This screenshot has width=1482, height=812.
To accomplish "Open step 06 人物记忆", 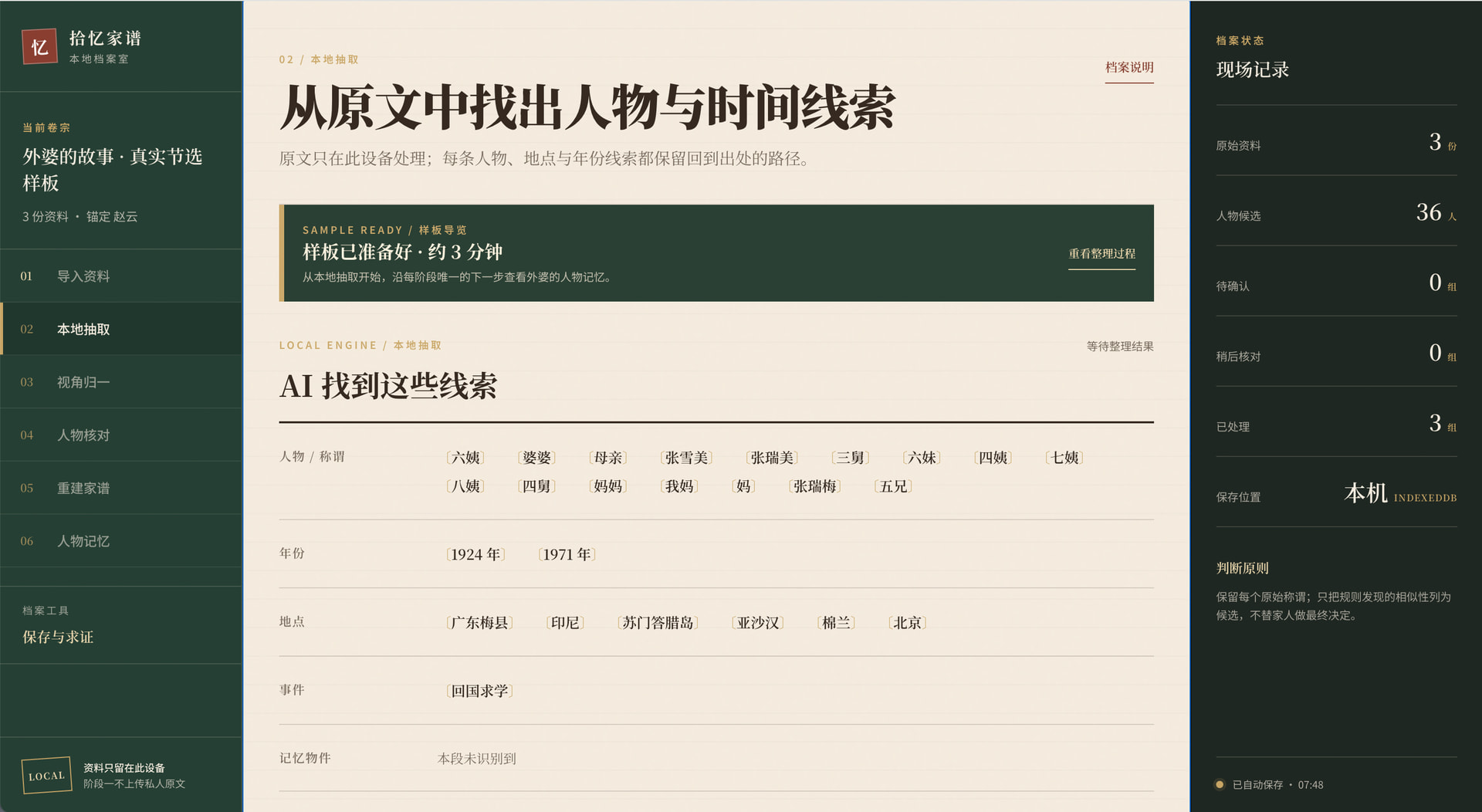I will coord(121,541).
